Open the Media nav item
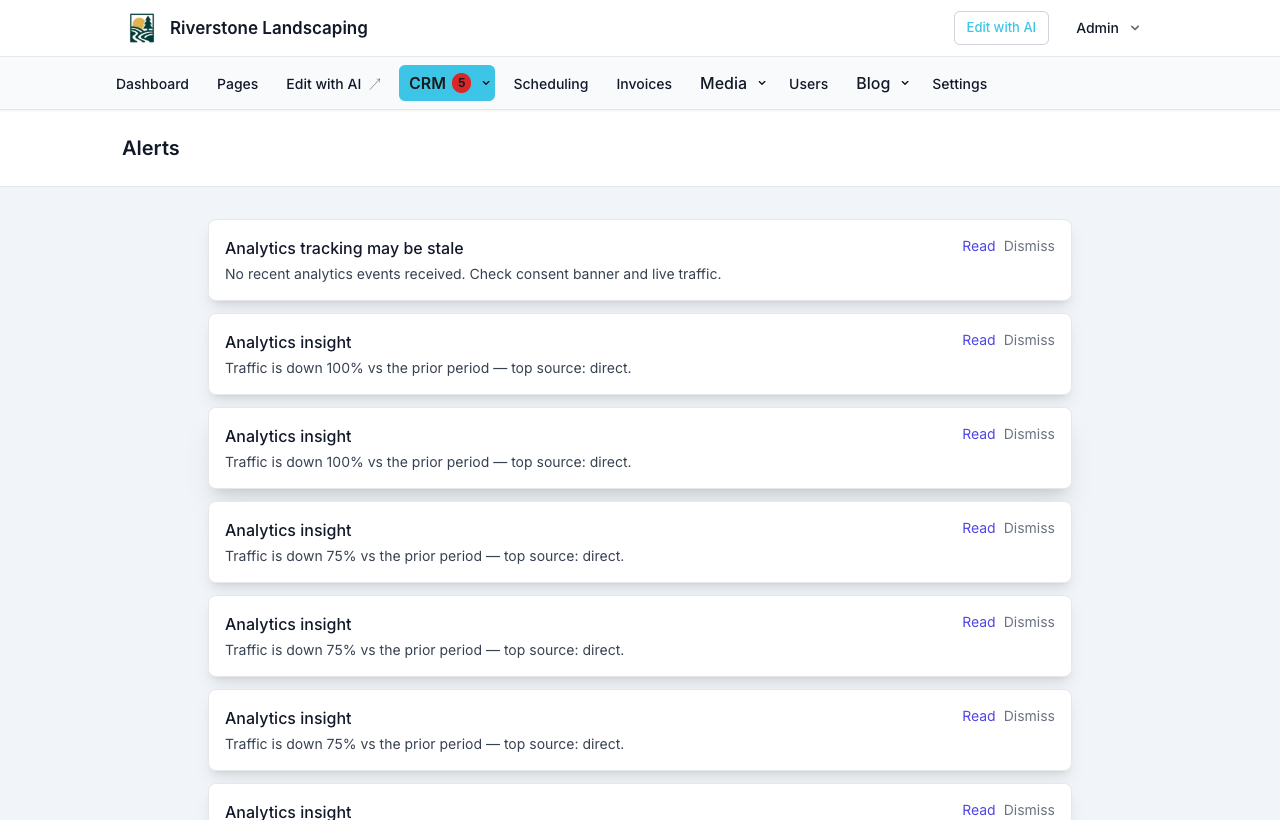1280x820 pixels. [723, 83]
